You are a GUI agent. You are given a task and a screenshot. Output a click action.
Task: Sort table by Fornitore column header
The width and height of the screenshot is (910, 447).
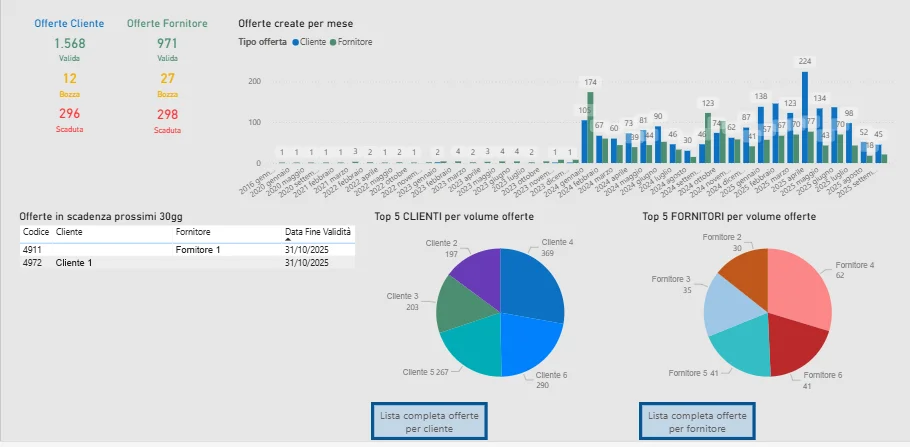(x=193, y=231)
